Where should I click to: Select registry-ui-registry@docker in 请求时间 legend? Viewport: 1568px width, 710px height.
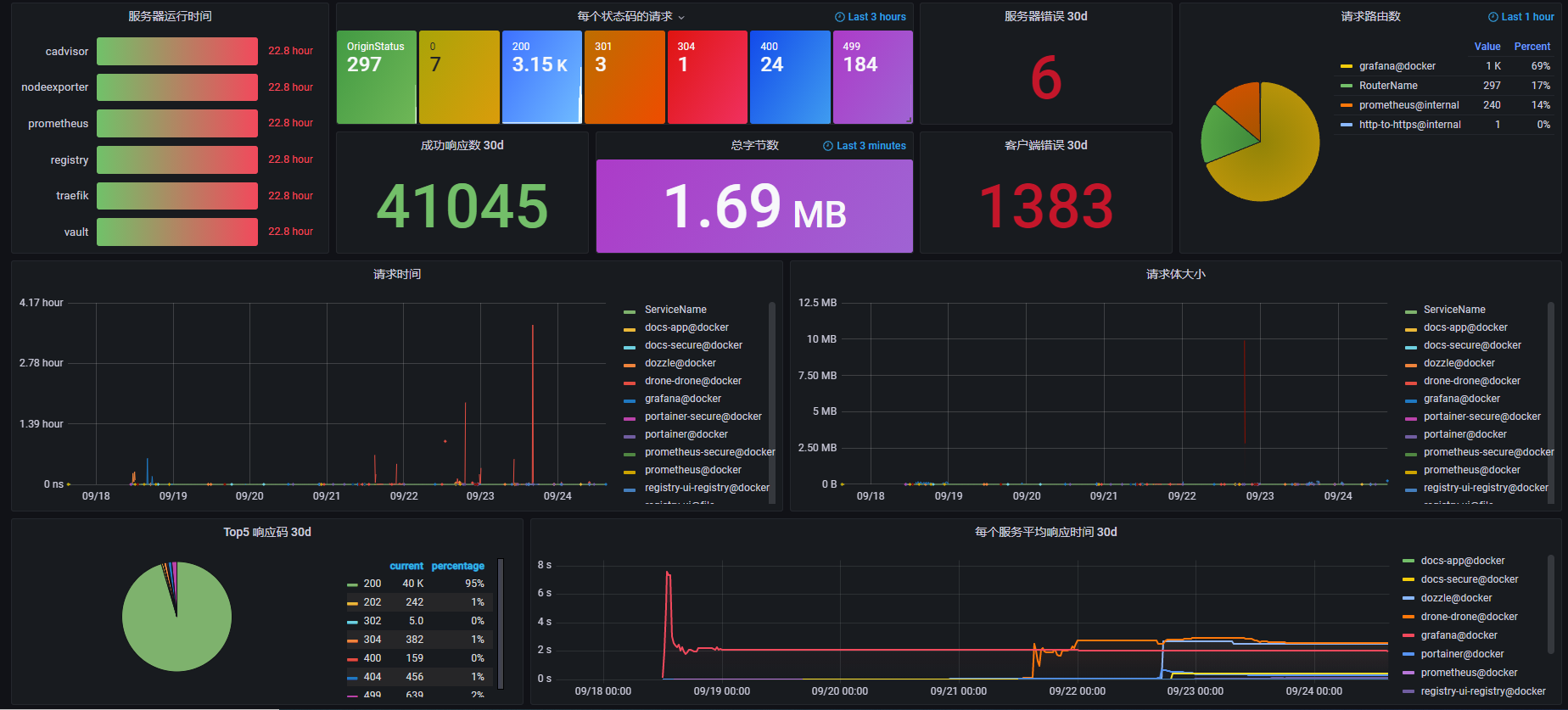706,488
